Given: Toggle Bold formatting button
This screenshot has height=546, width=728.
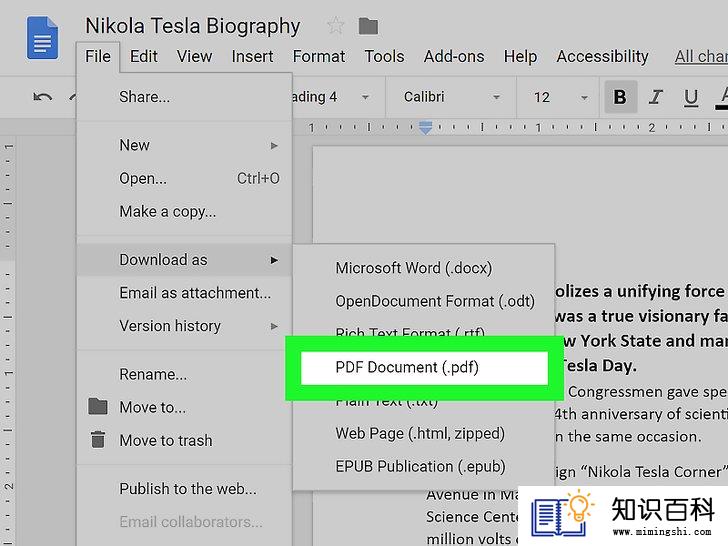Looking at the screenshot, I should [x=620, y=97].
